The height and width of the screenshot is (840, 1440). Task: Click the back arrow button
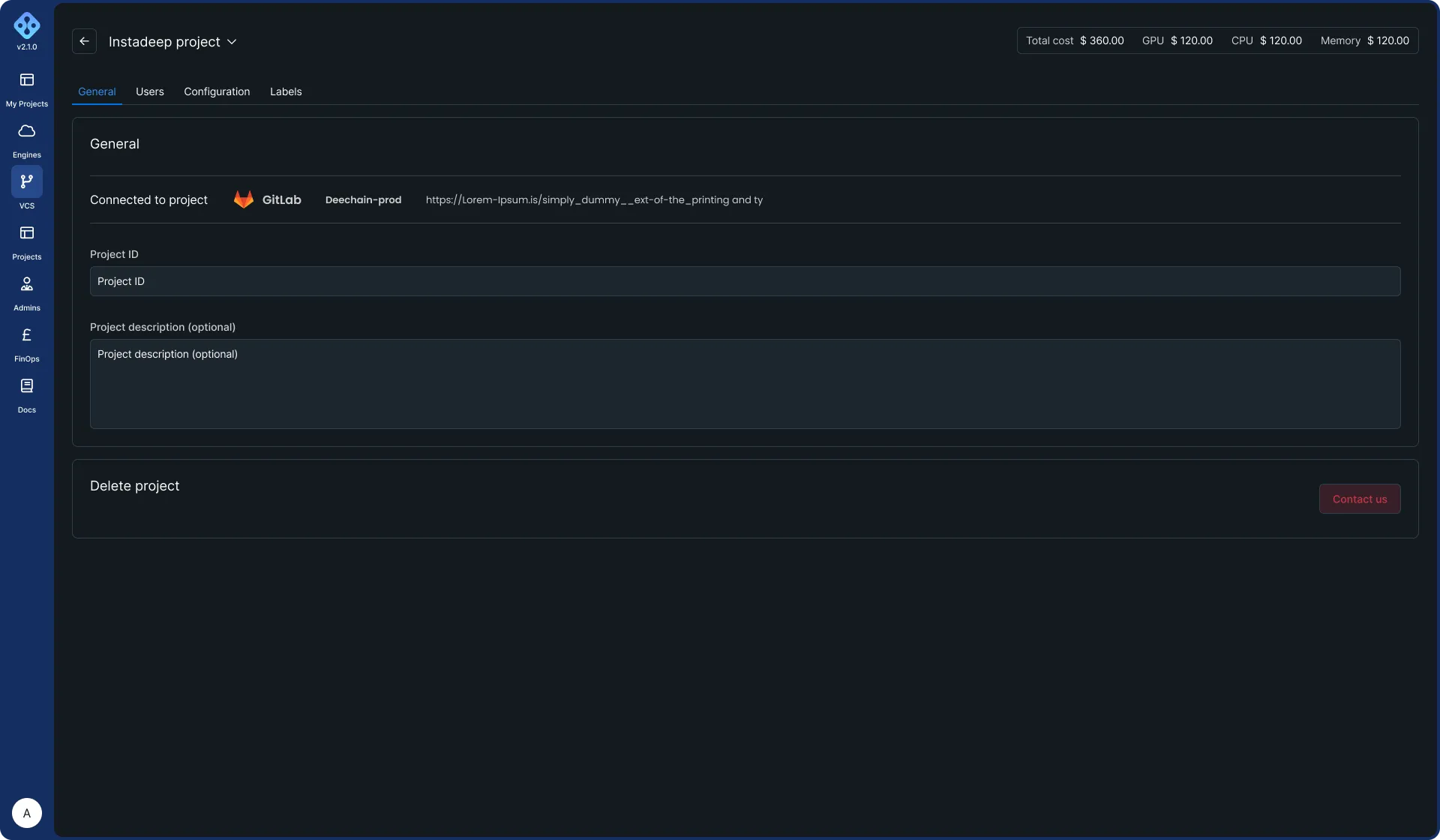click(84, 41)
